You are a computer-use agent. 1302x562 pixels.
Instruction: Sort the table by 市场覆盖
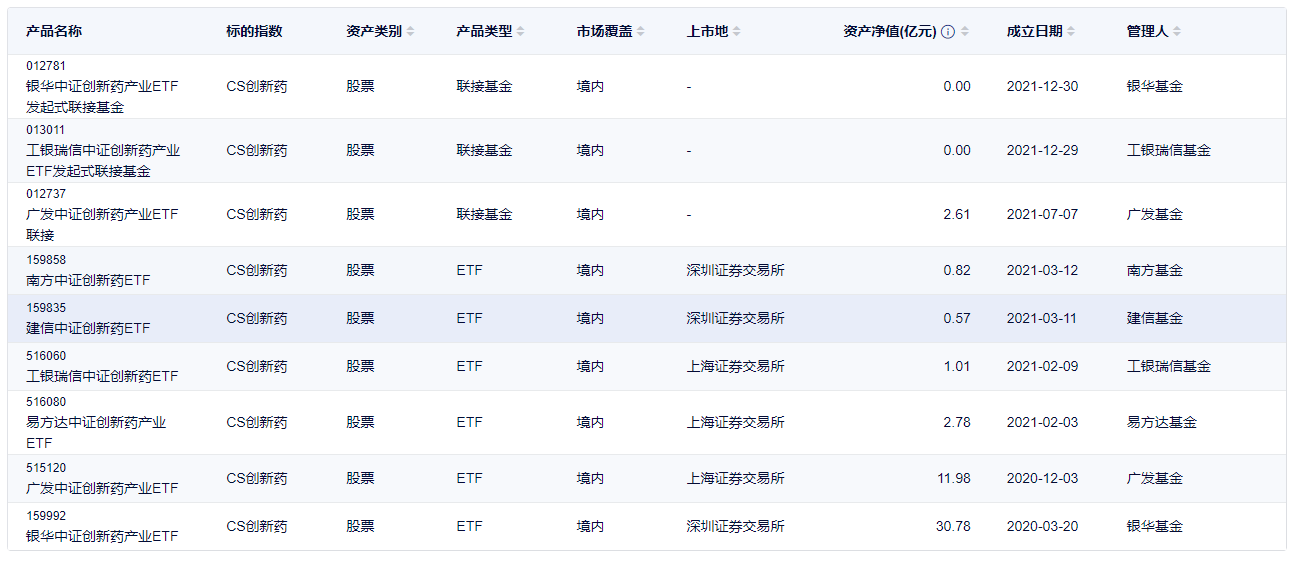(640, 32)
